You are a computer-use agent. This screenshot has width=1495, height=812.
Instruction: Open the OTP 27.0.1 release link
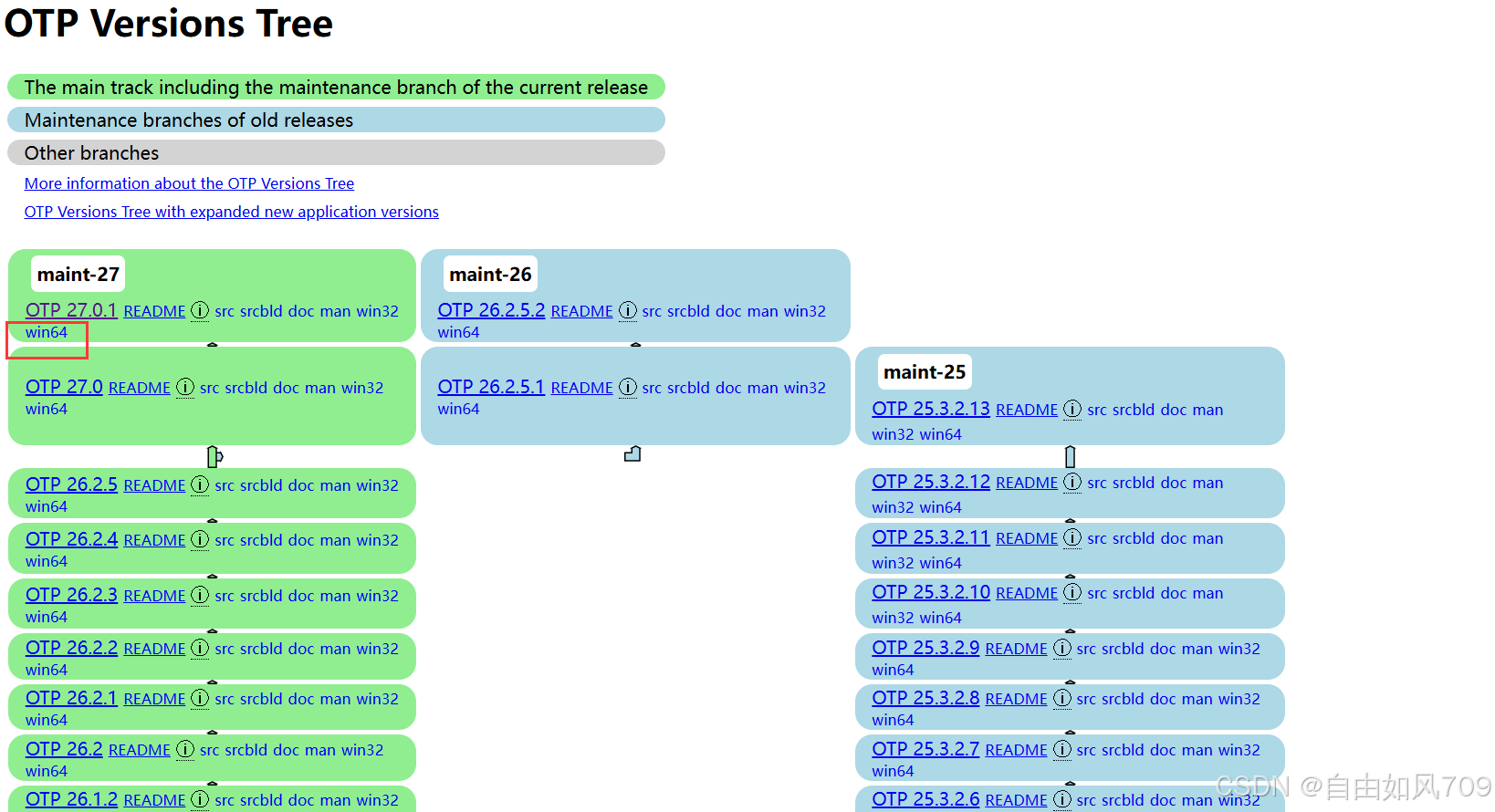(71, 310)
